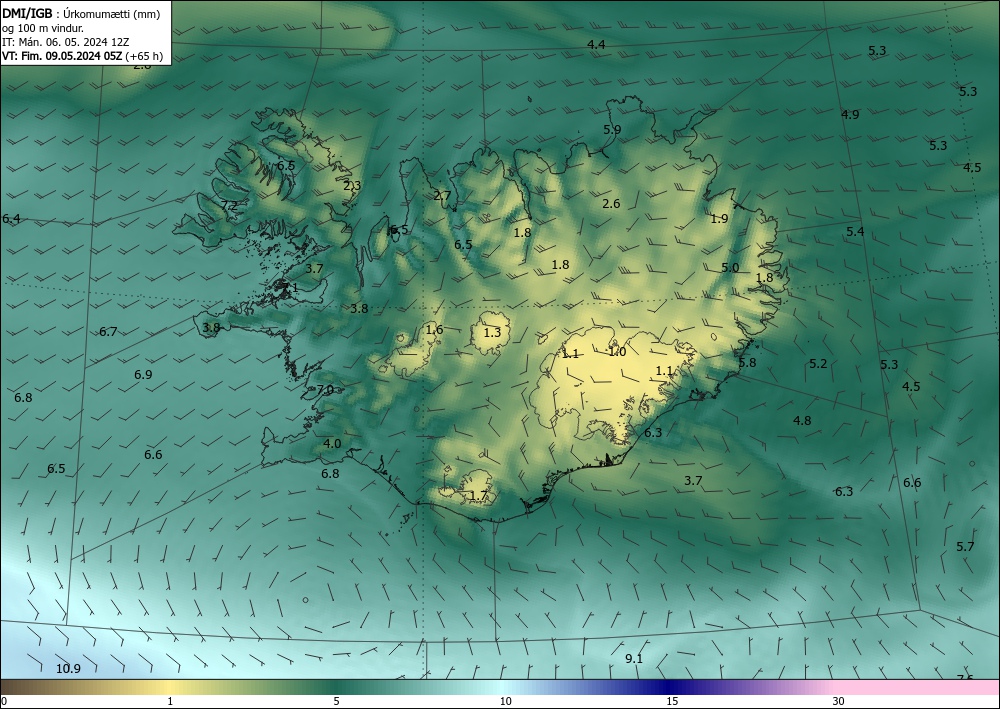This screenshot has height=709, width=1000.
Task: Click the value "2.6" in the northern interior
Action: point(611,204)
